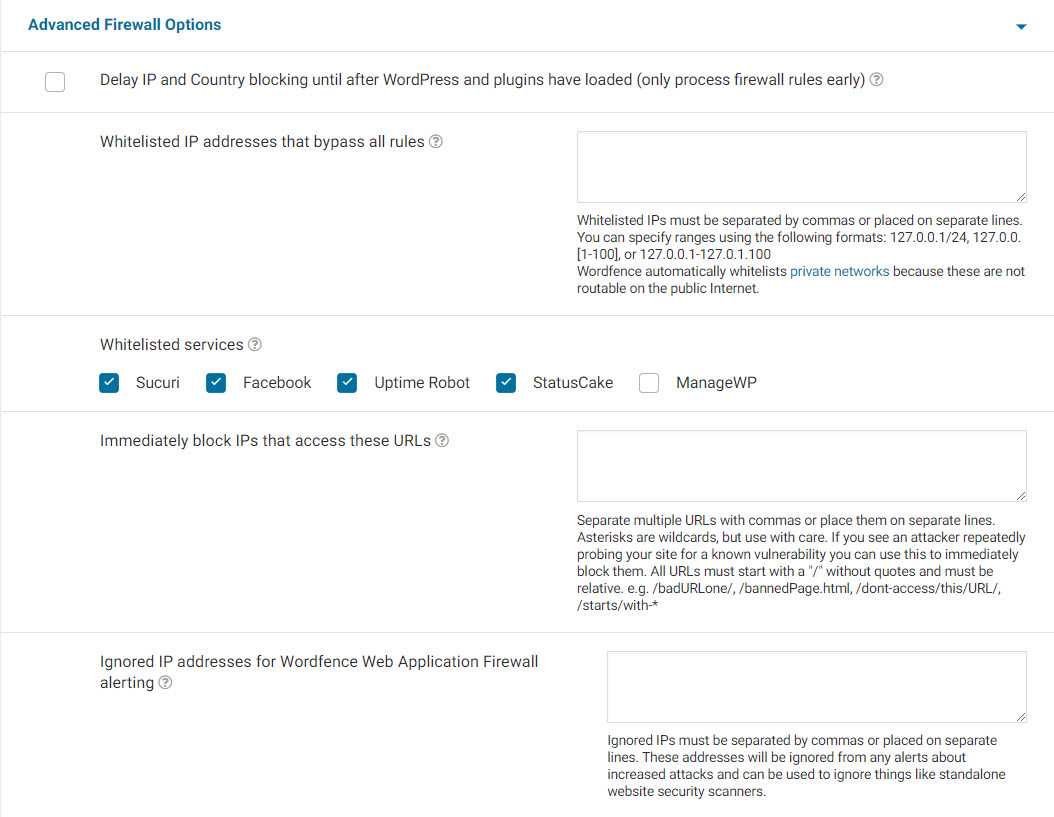
Task: Click the Whitelisted IP addresses text box
Action: coord(801,167)
